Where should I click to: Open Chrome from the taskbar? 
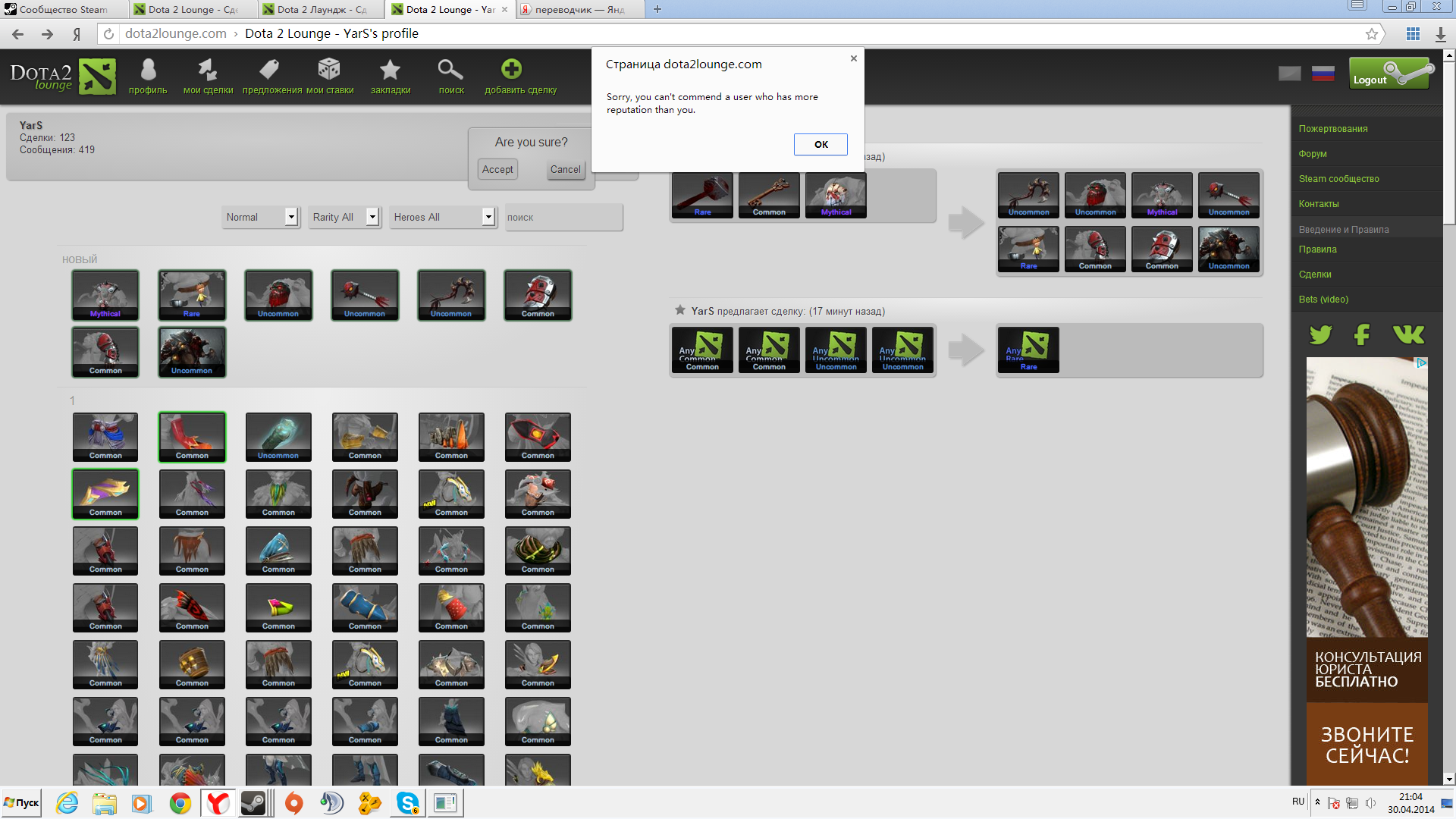click(180, 803)
